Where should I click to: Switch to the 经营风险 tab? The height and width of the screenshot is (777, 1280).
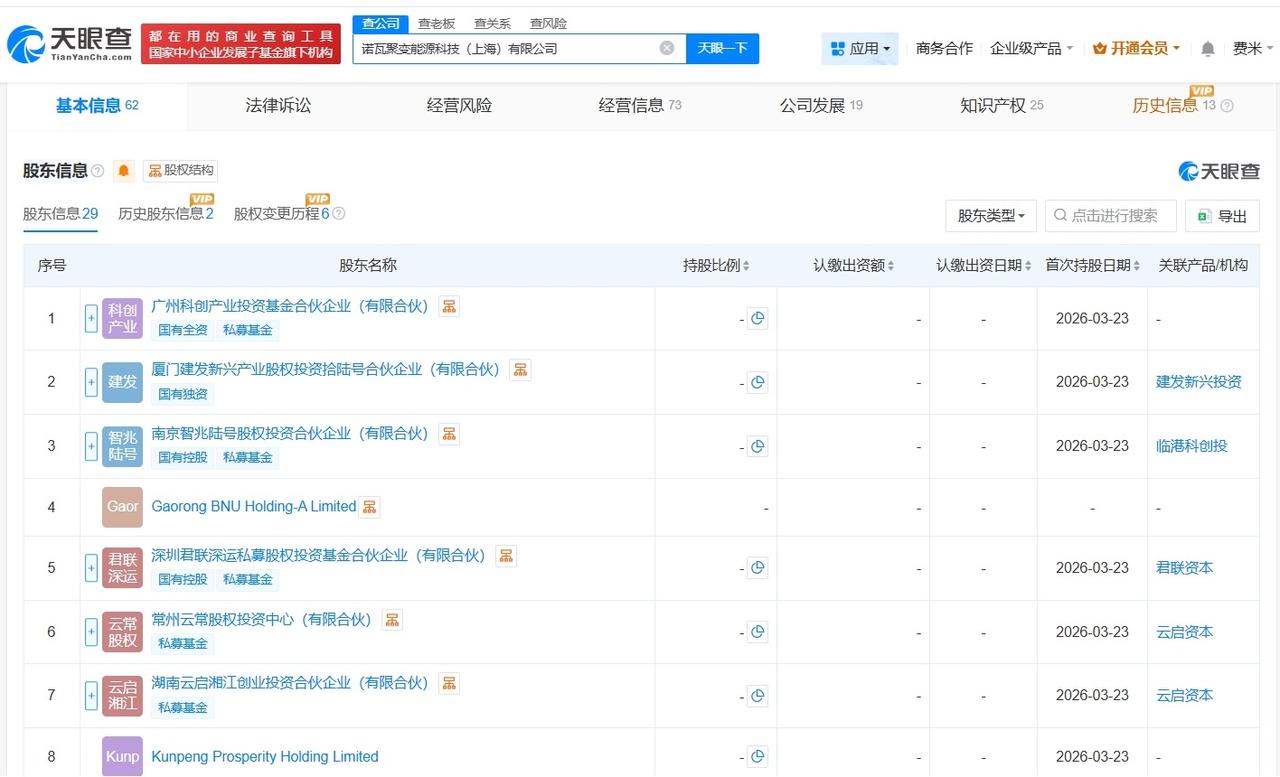click(x=459, y=105)
